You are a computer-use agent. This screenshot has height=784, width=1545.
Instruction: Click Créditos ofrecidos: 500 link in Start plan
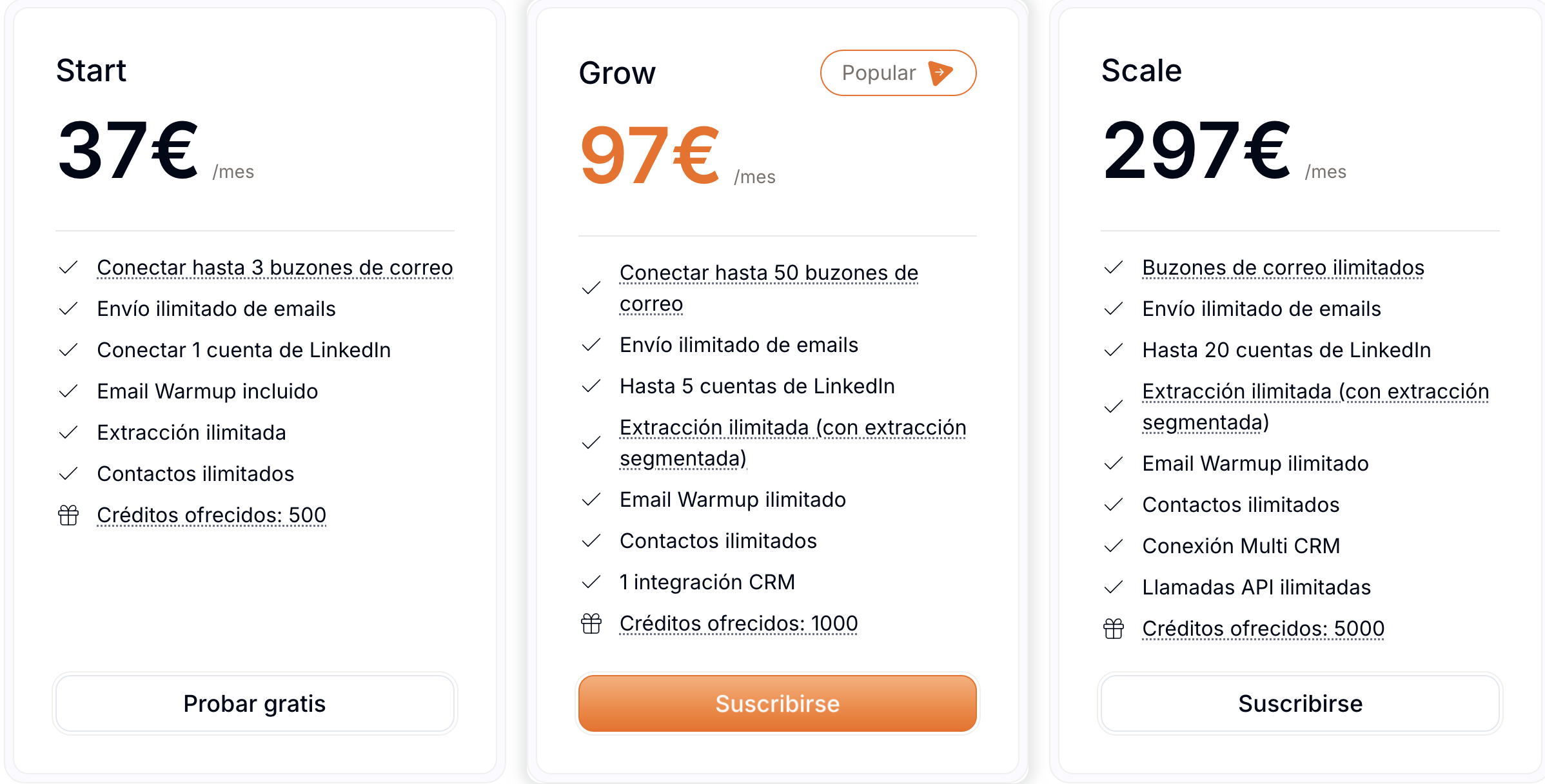pyautogui.click(x=212, y=515)
